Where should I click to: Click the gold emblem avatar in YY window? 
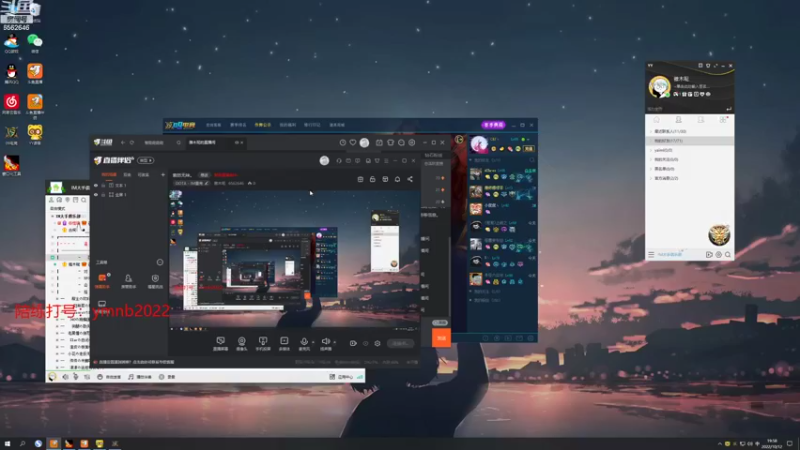pyautogui.click(x=719, y=235)
